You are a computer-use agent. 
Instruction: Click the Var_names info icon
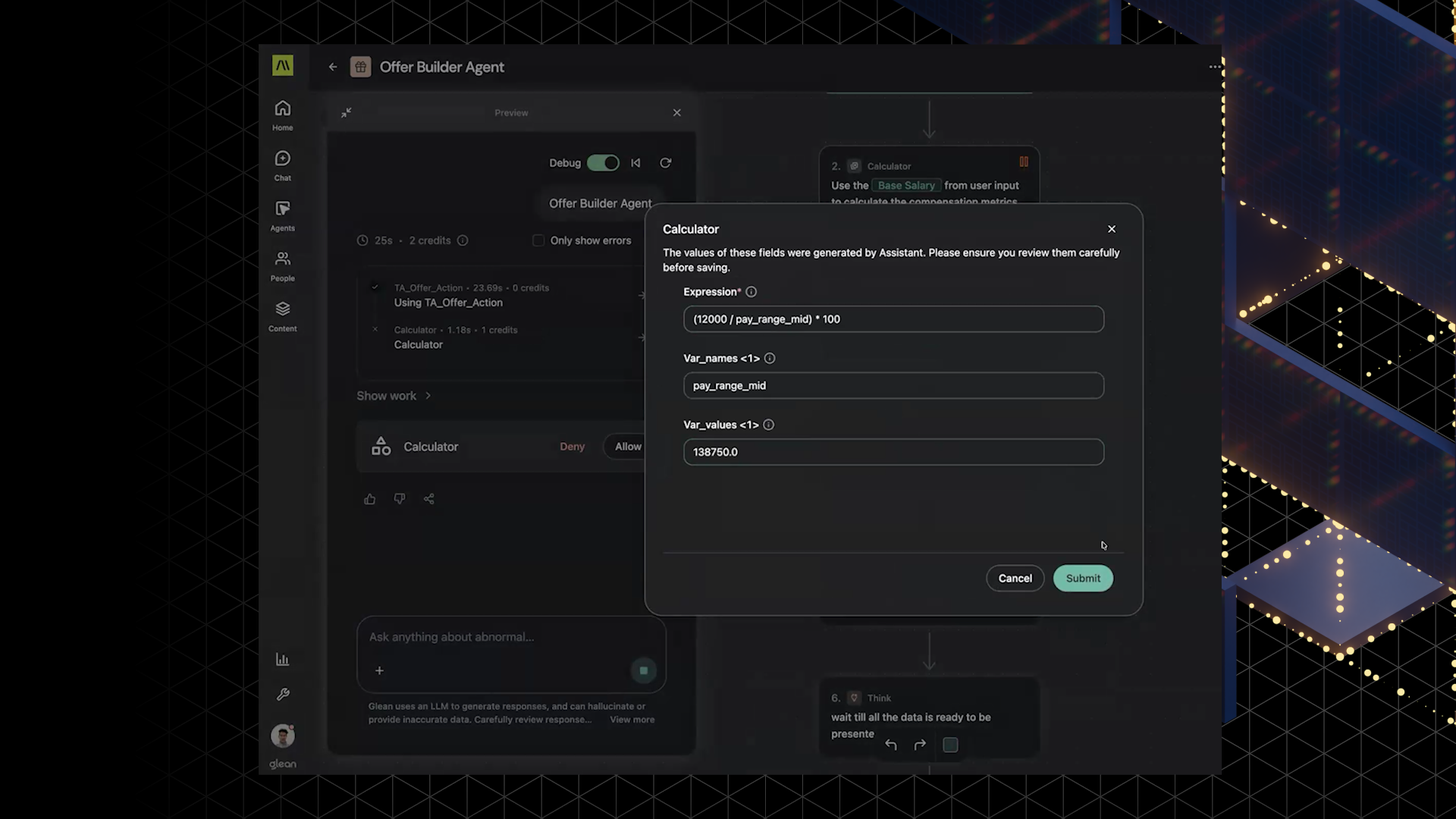tap(769, 358)
